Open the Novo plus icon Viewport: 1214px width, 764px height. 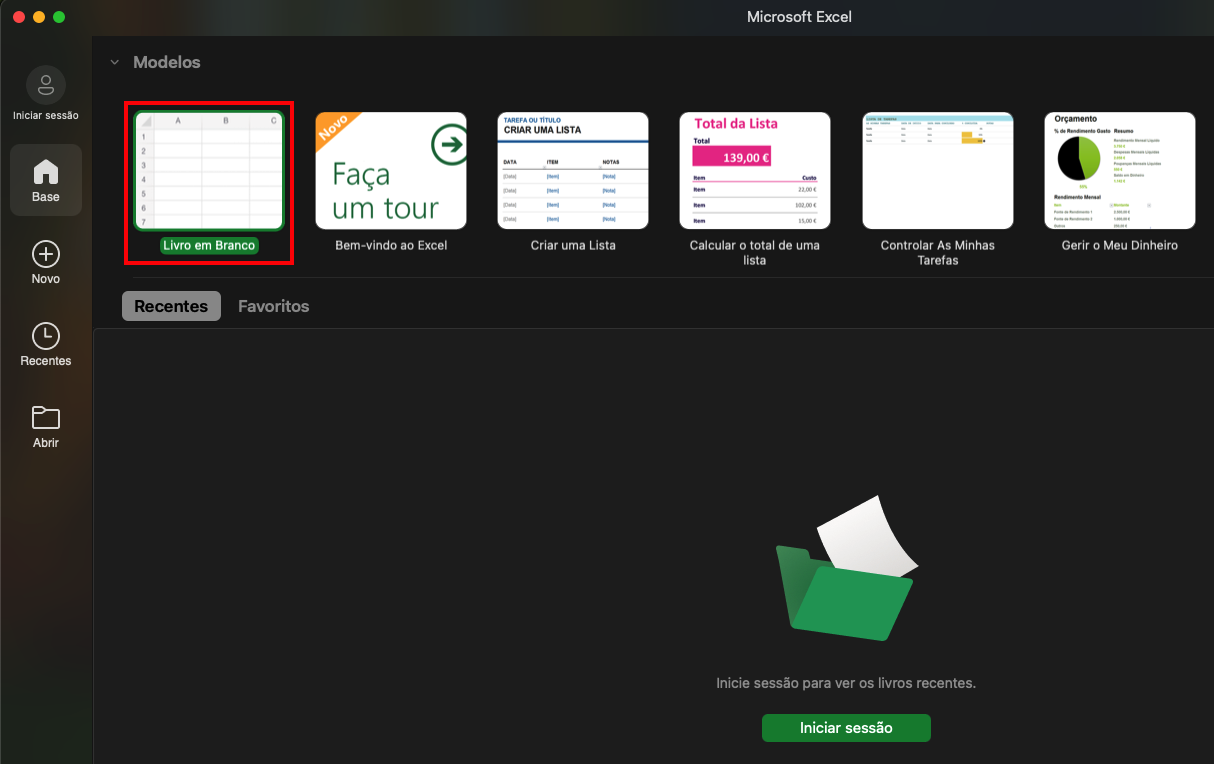point(45,254)
